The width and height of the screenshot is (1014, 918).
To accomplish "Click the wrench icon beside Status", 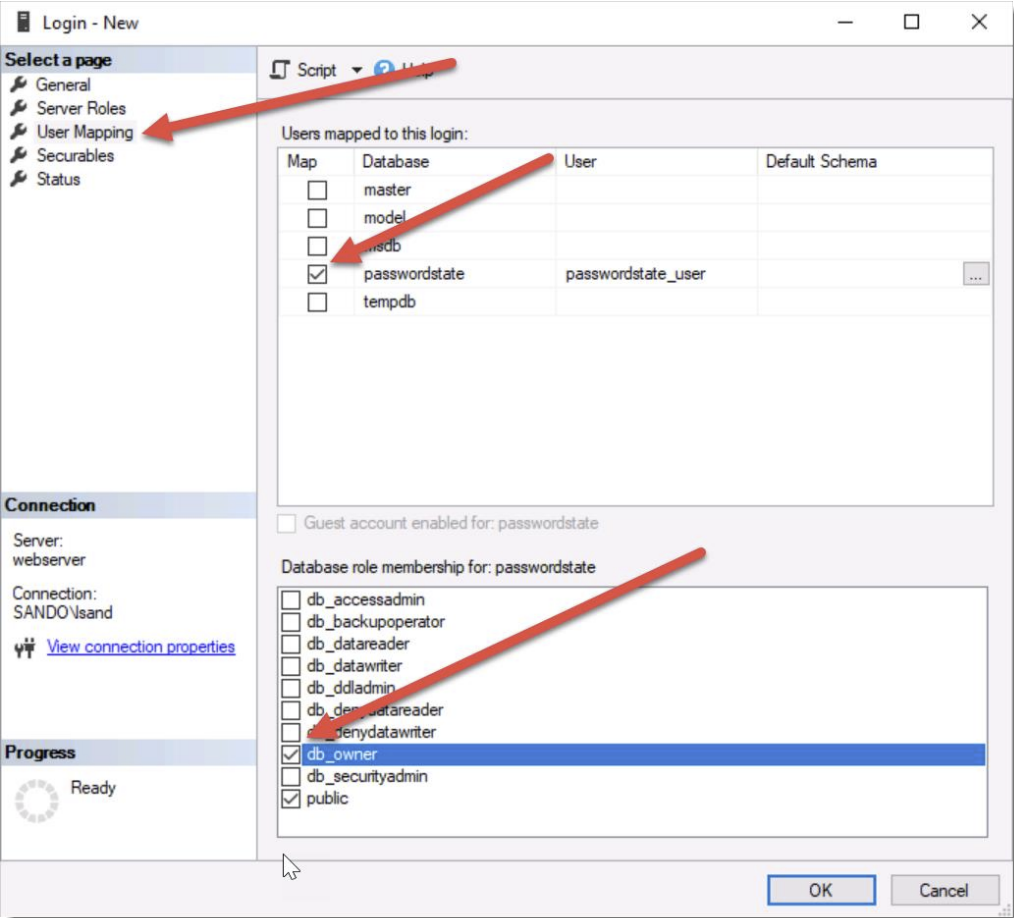I will click(x=19, y=179).
